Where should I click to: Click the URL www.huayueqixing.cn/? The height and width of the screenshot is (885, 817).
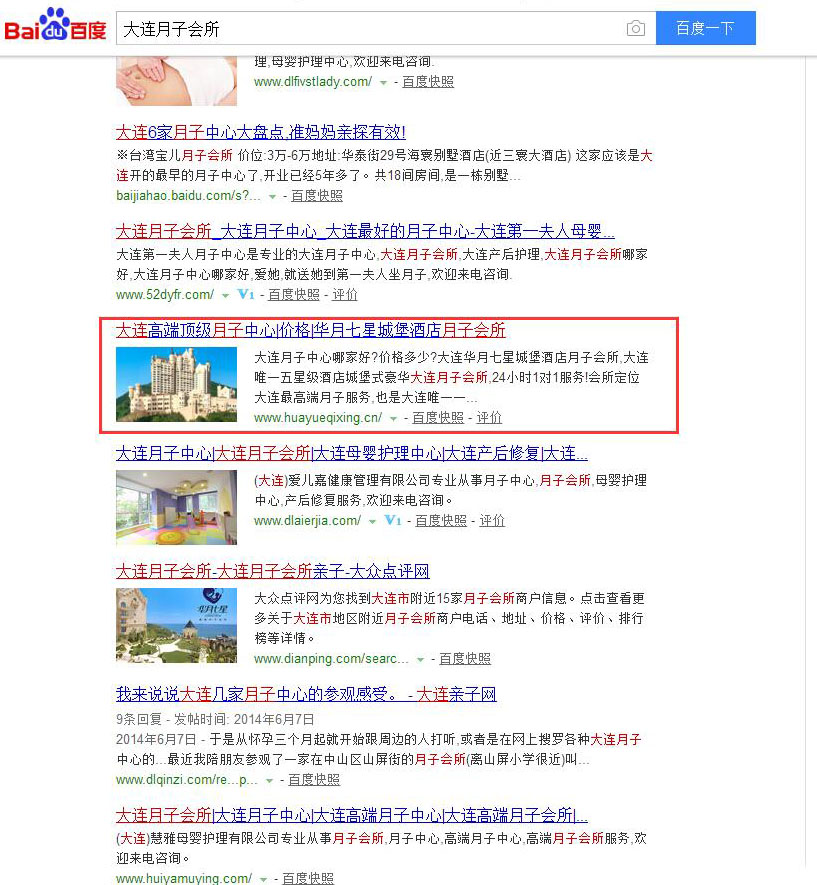pyautogui.click(x=318, y=418)
